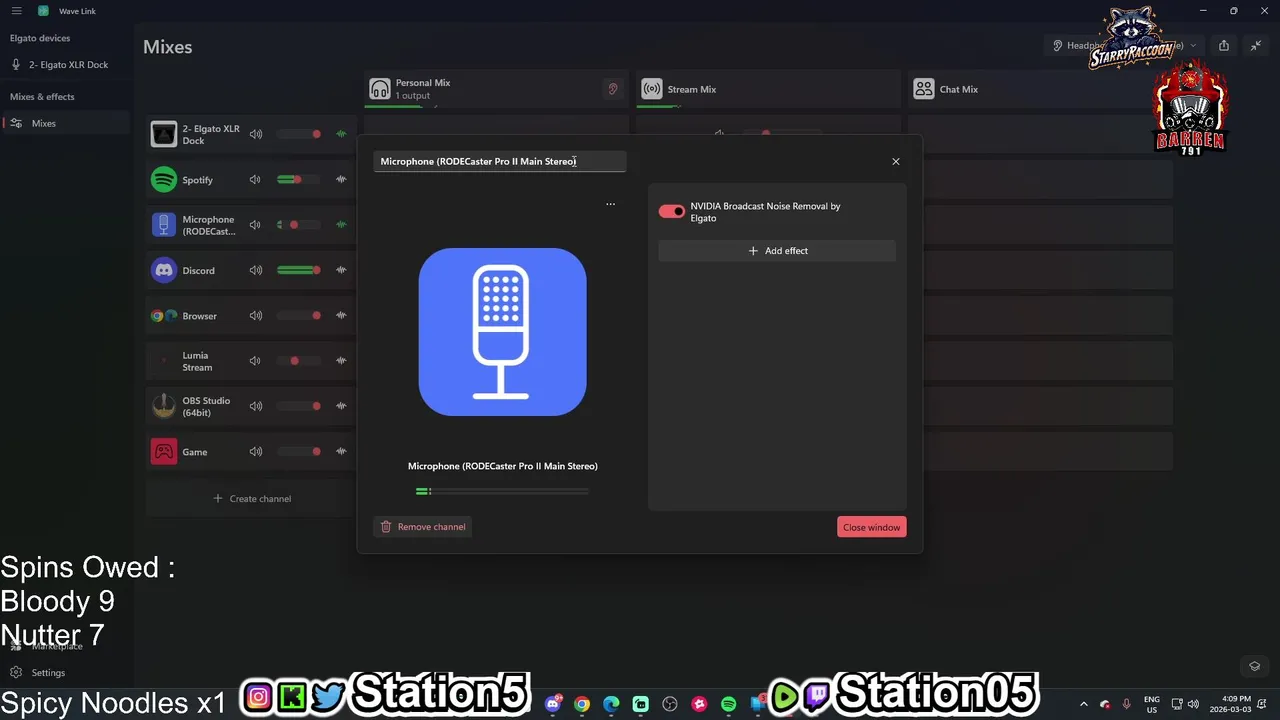Click the microphone level meter in the dialog
Viewport: 1280px width, 720px height.
coord(502,491)
